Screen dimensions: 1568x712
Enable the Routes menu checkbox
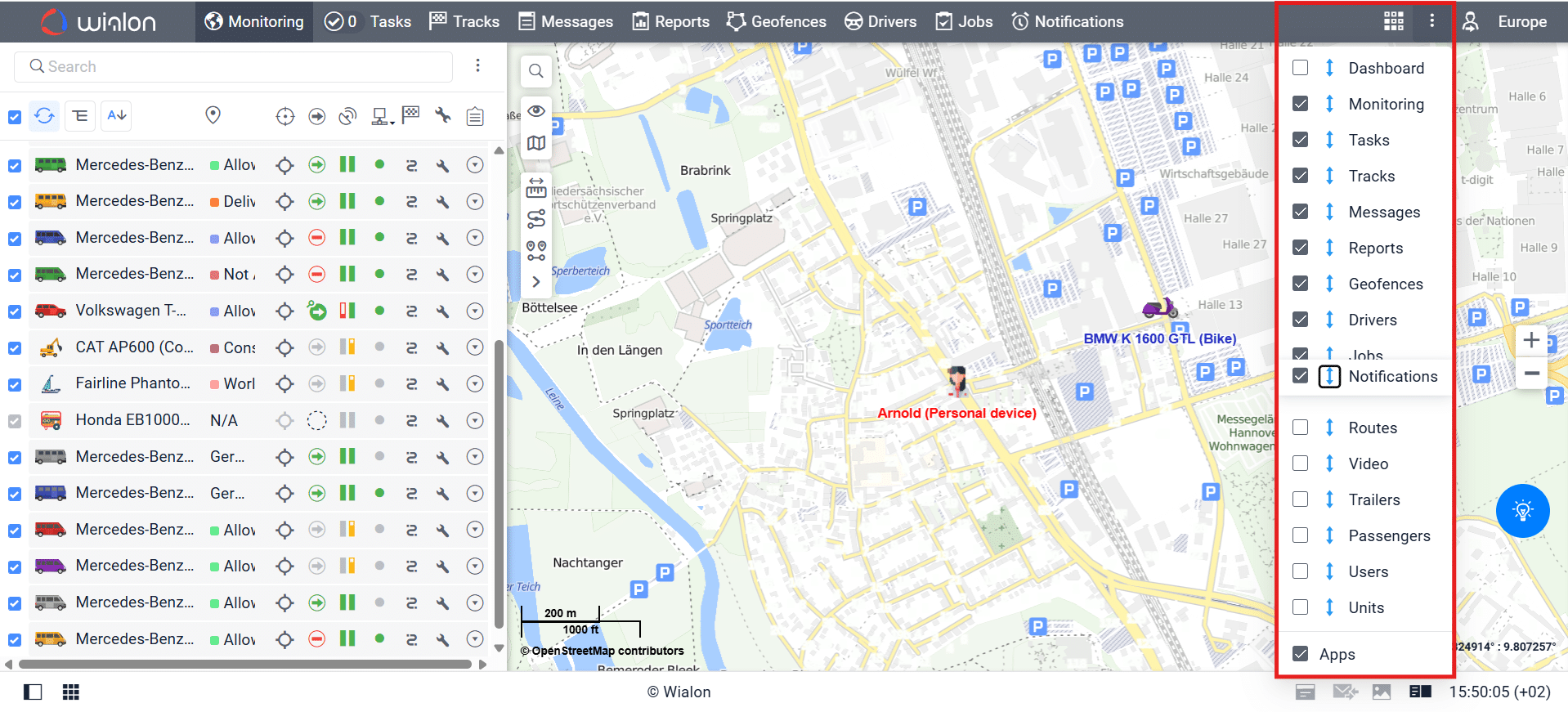[x=1300, y=428]
